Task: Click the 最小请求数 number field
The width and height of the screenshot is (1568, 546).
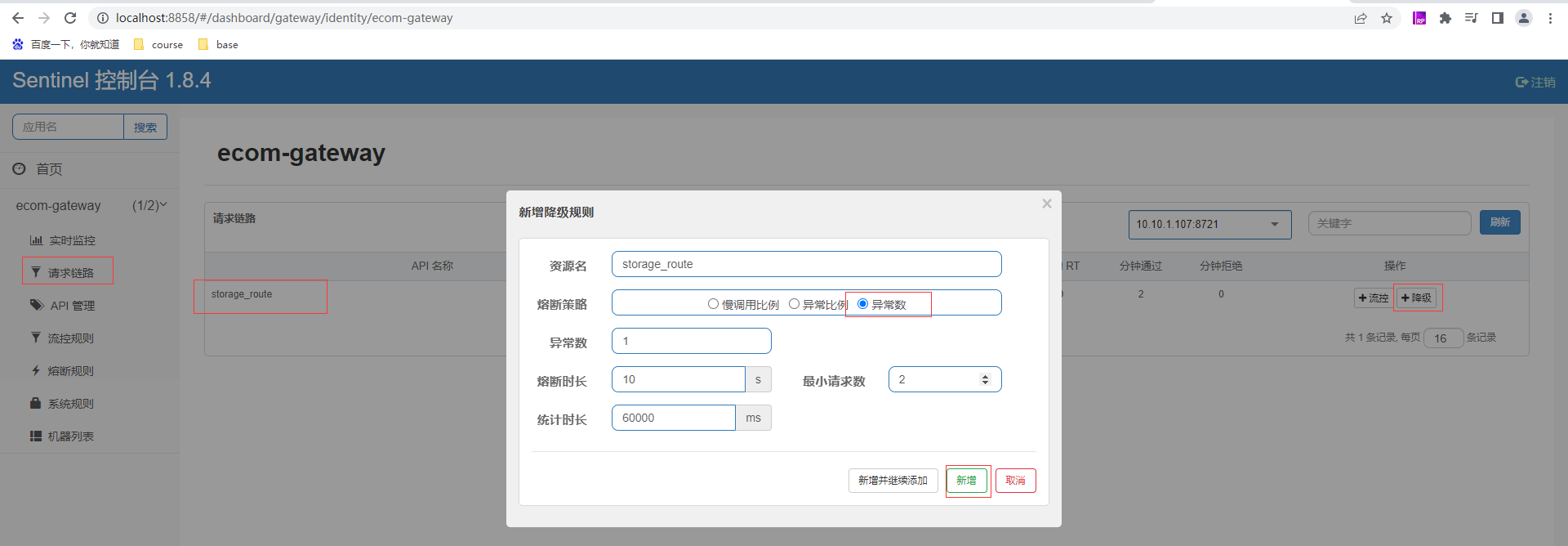Action: pyautogui.click(x=945, y=379)
